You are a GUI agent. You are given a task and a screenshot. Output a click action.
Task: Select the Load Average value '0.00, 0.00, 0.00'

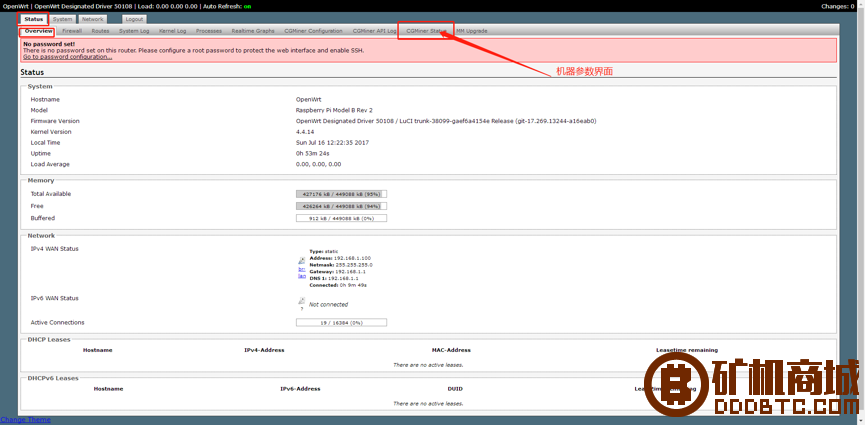tap(318, 164)
